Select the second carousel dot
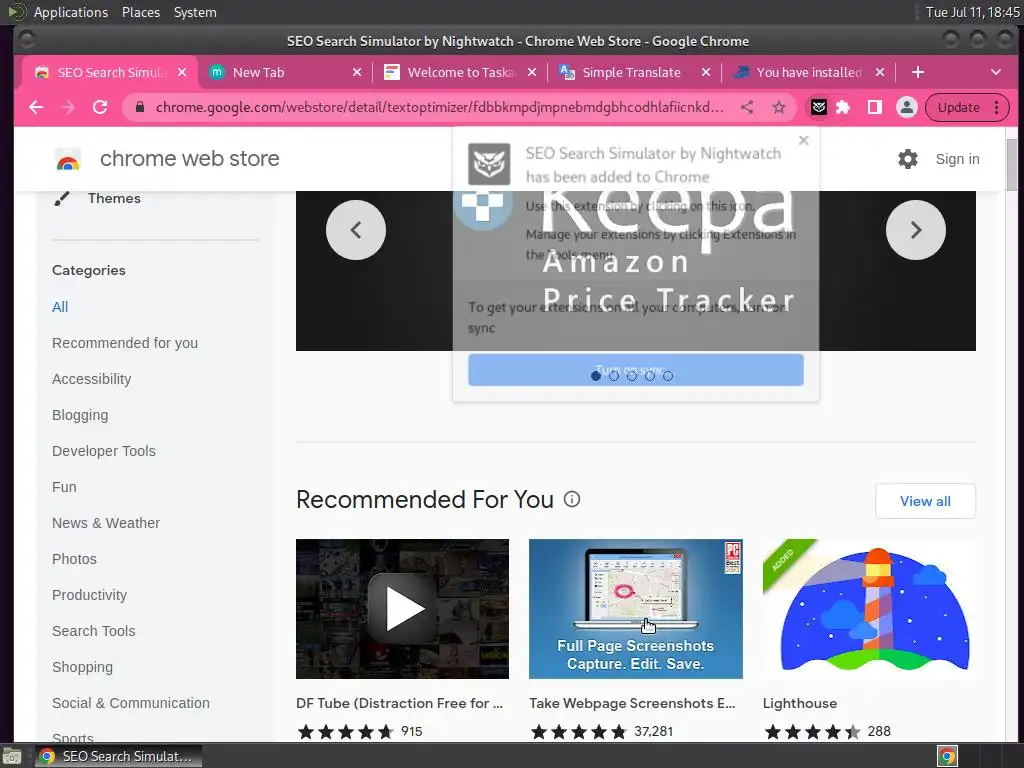Viewport: 1024px width, 768px height. coord(614,376)
